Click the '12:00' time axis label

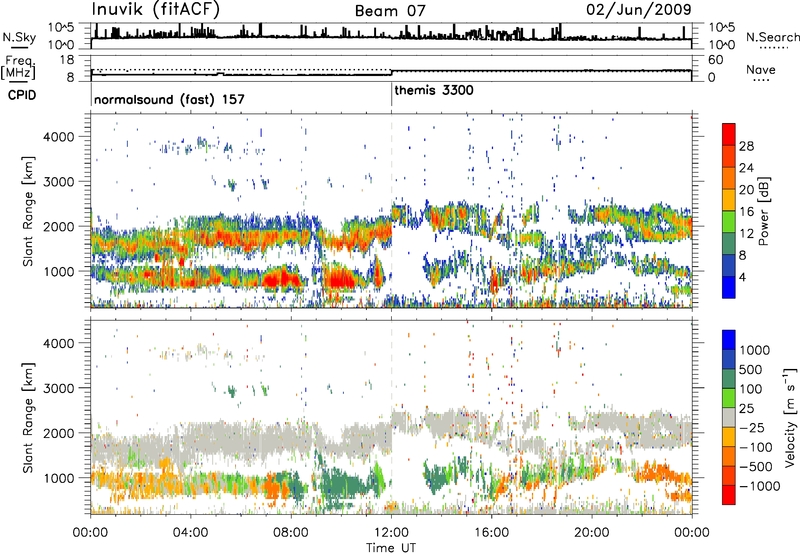(391, 533)
